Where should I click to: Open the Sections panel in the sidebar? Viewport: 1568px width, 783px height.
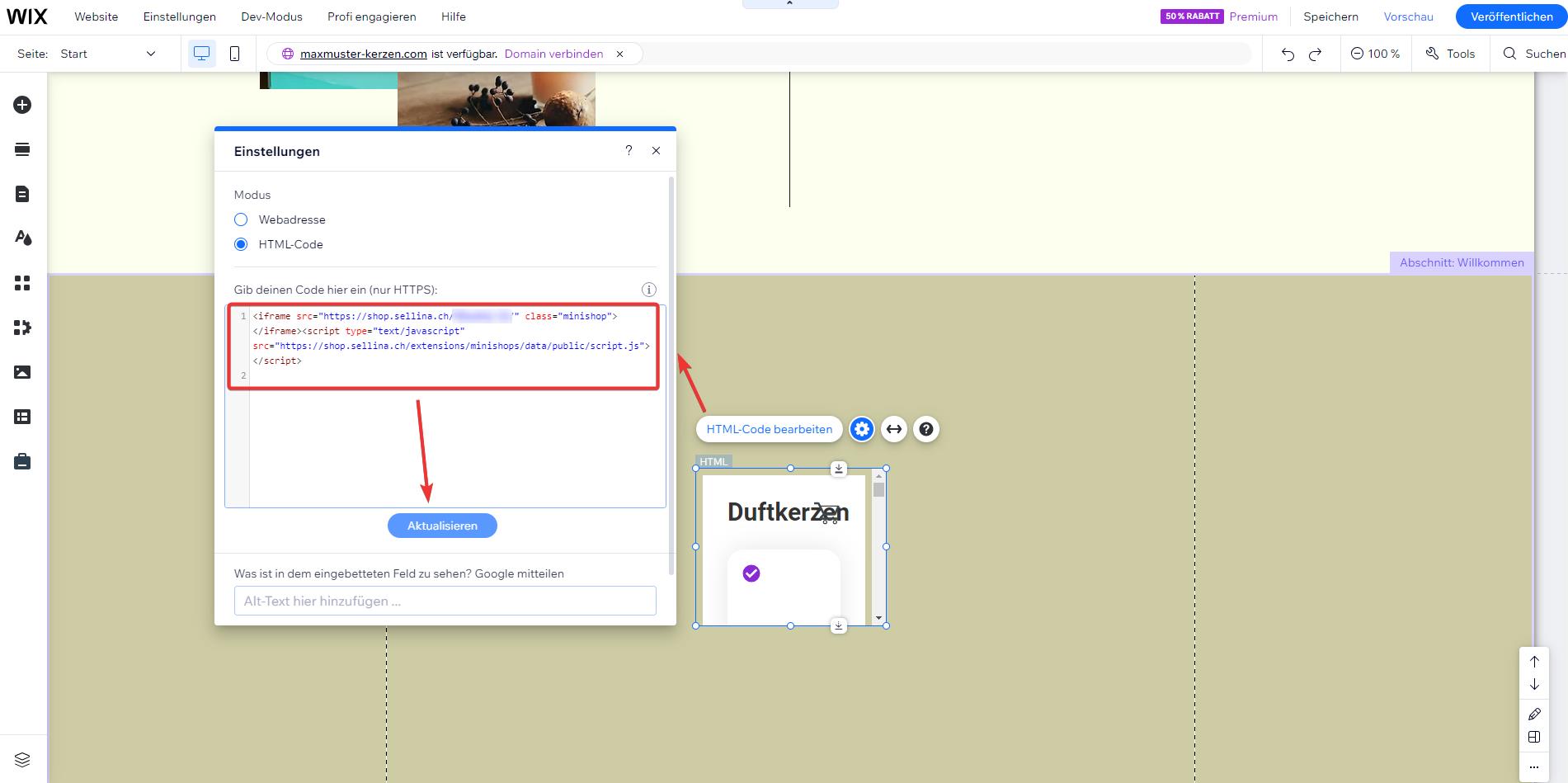coord(22,149)
